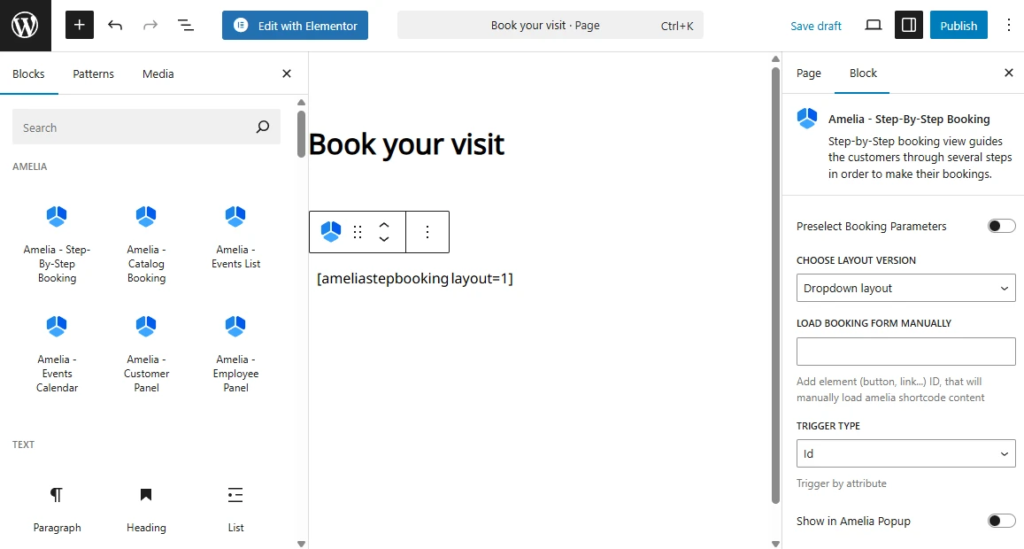This screenshot has width=1024, height=549.
Task: Expand the Trigger Type dropdown
Action: (906, 454)
